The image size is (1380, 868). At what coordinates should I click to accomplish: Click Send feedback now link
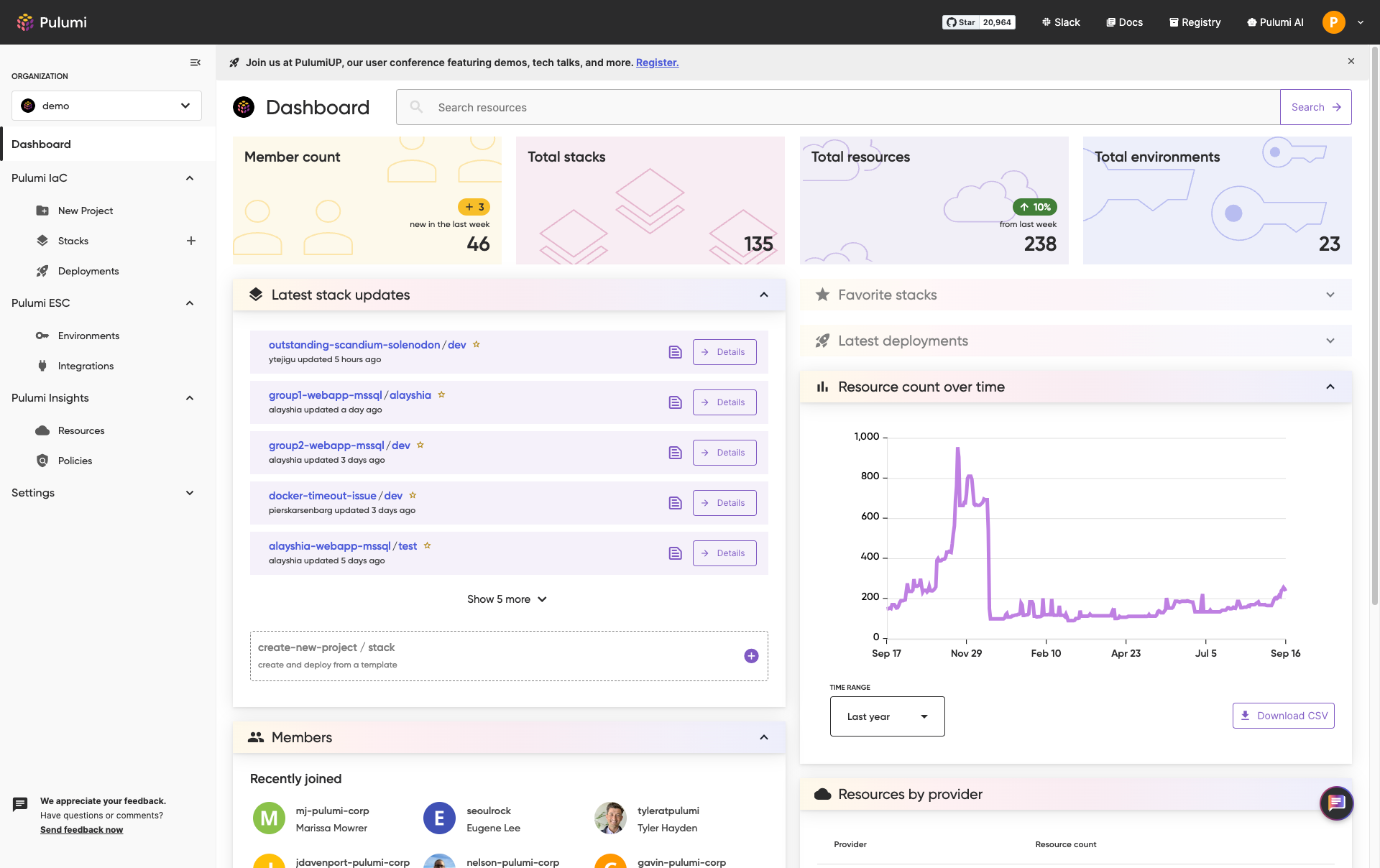[81, 830]
